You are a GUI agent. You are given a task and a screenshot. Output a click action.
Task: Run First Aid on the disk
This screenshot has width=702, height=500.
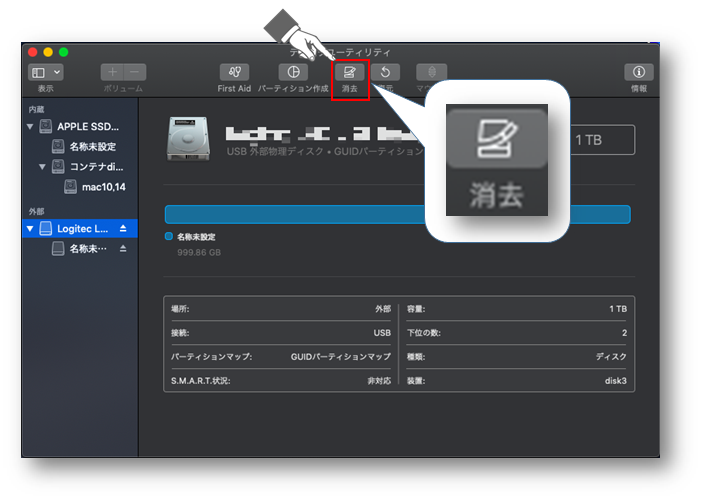234,72
